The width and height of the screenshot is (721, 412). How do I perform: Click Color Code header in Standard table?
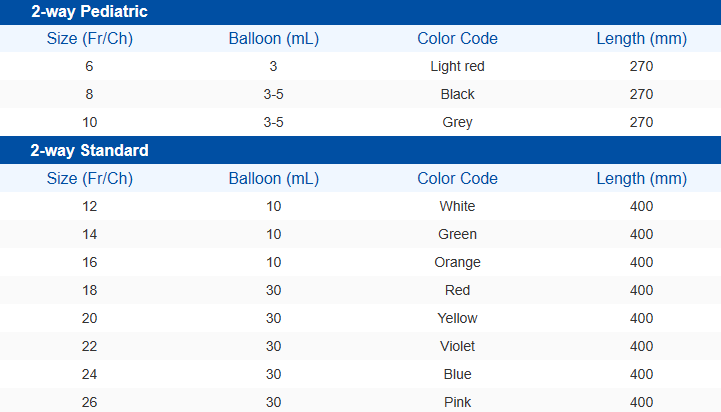[457, 179]
